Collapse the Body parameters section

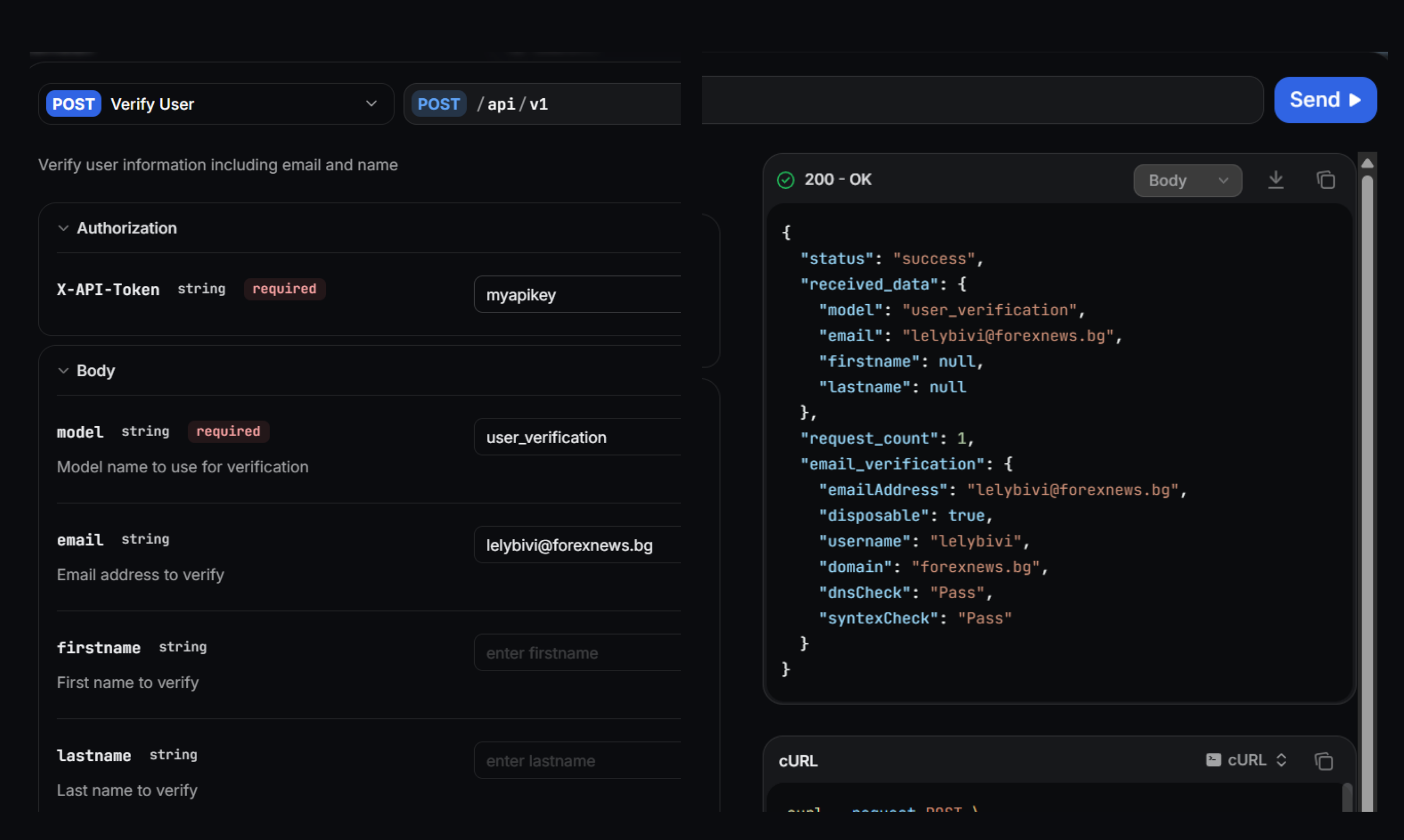coord(63,371)
